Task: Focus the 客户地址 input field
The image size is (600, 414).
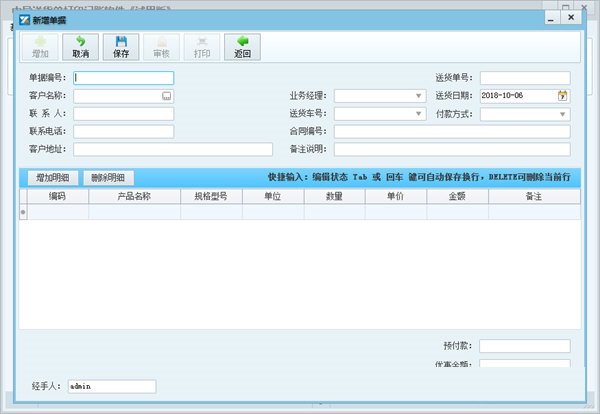Action: click(x=173, y=149)
